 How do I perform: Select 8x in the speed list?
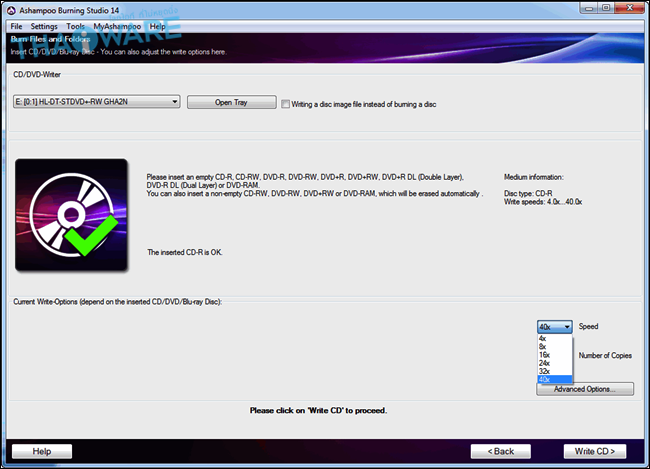[x=555, y=346]
